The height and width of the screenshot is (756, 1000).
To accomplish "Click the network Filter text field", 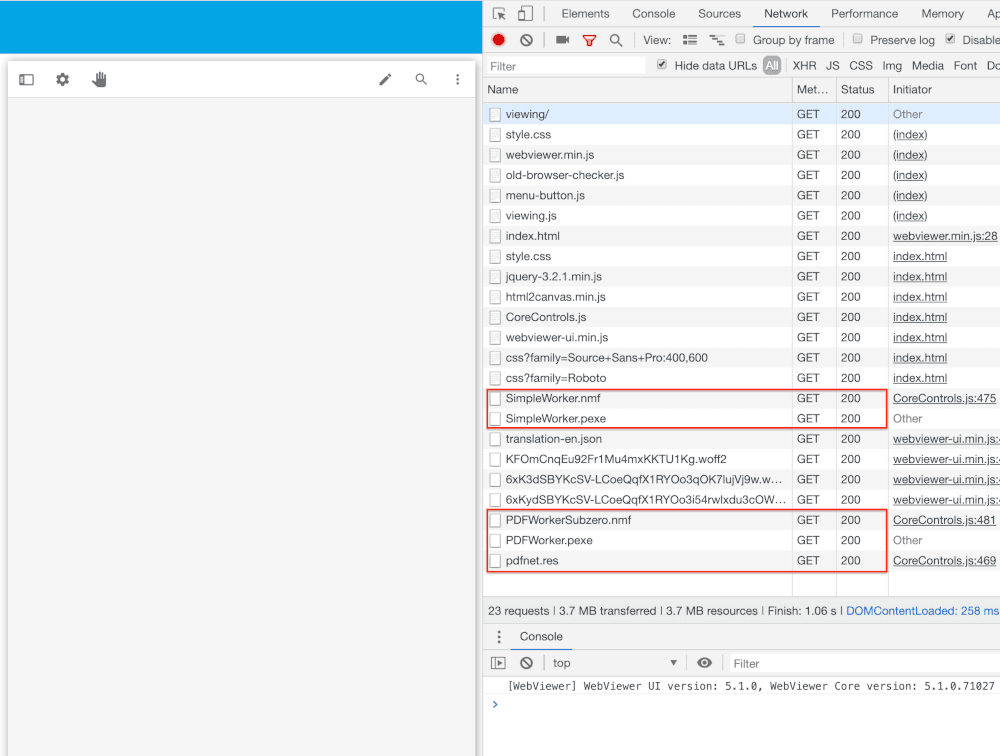I will (x=565, y=66).
